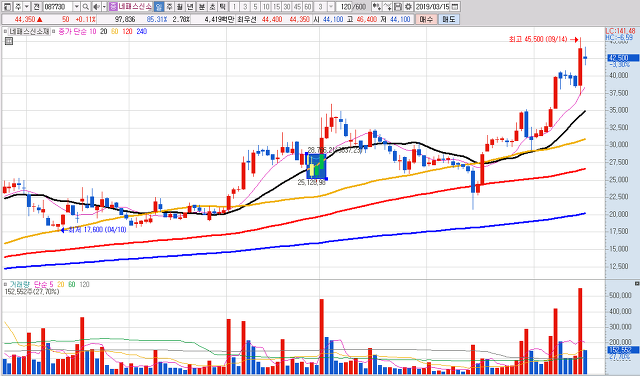Choose the 3 interval button

(245, 7)
